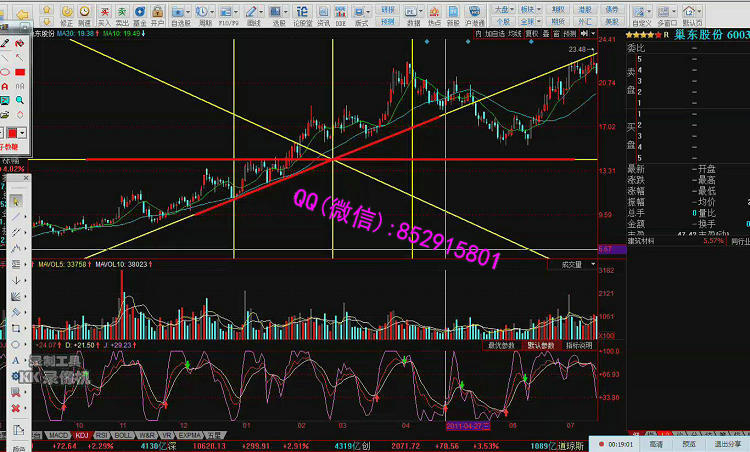Expand the 板块 dropdown
Screen dimensions: 750x452
tap(537, 6)
